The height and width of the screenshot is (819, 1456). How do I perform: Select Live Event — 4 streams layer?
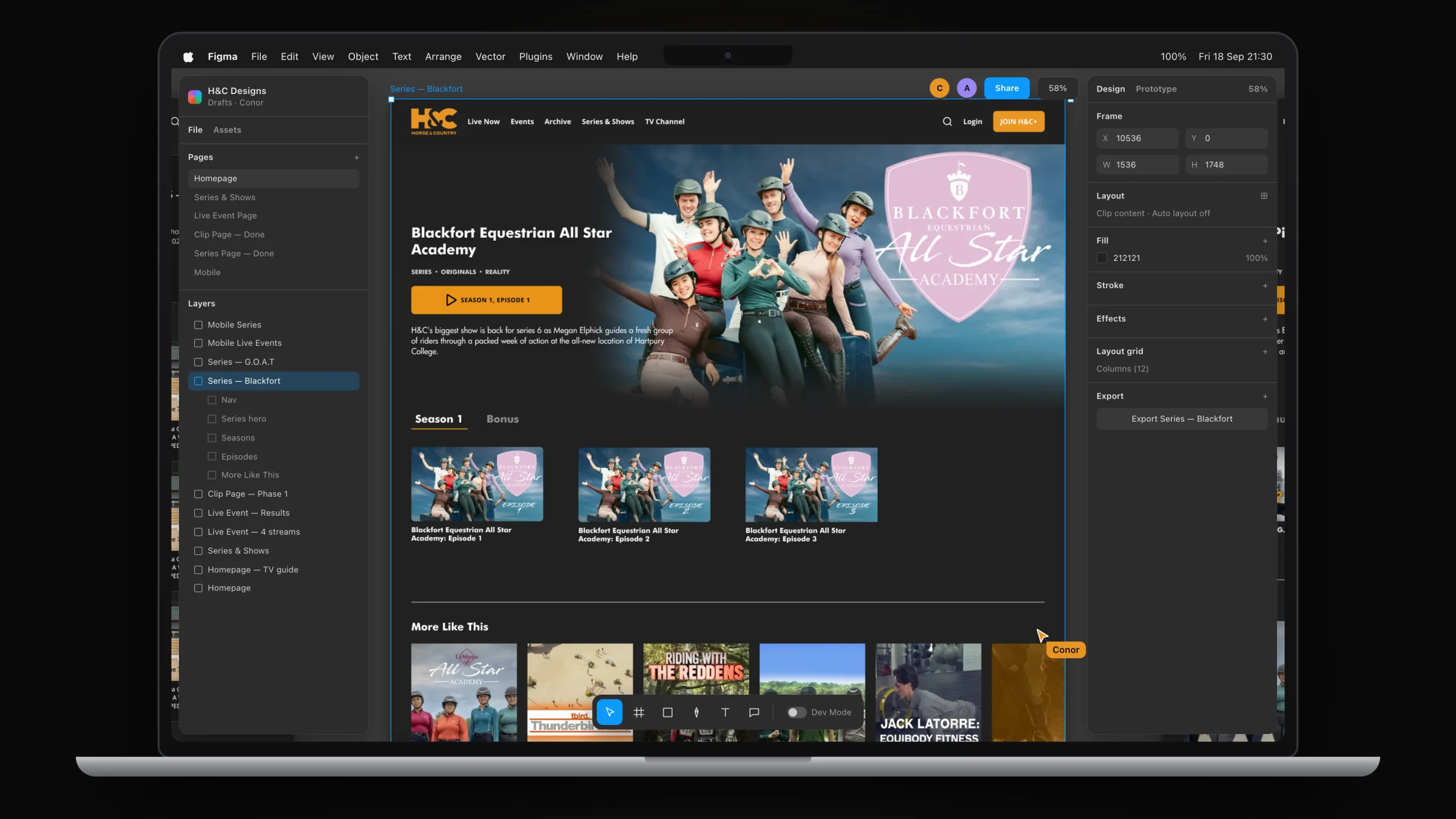274,532
